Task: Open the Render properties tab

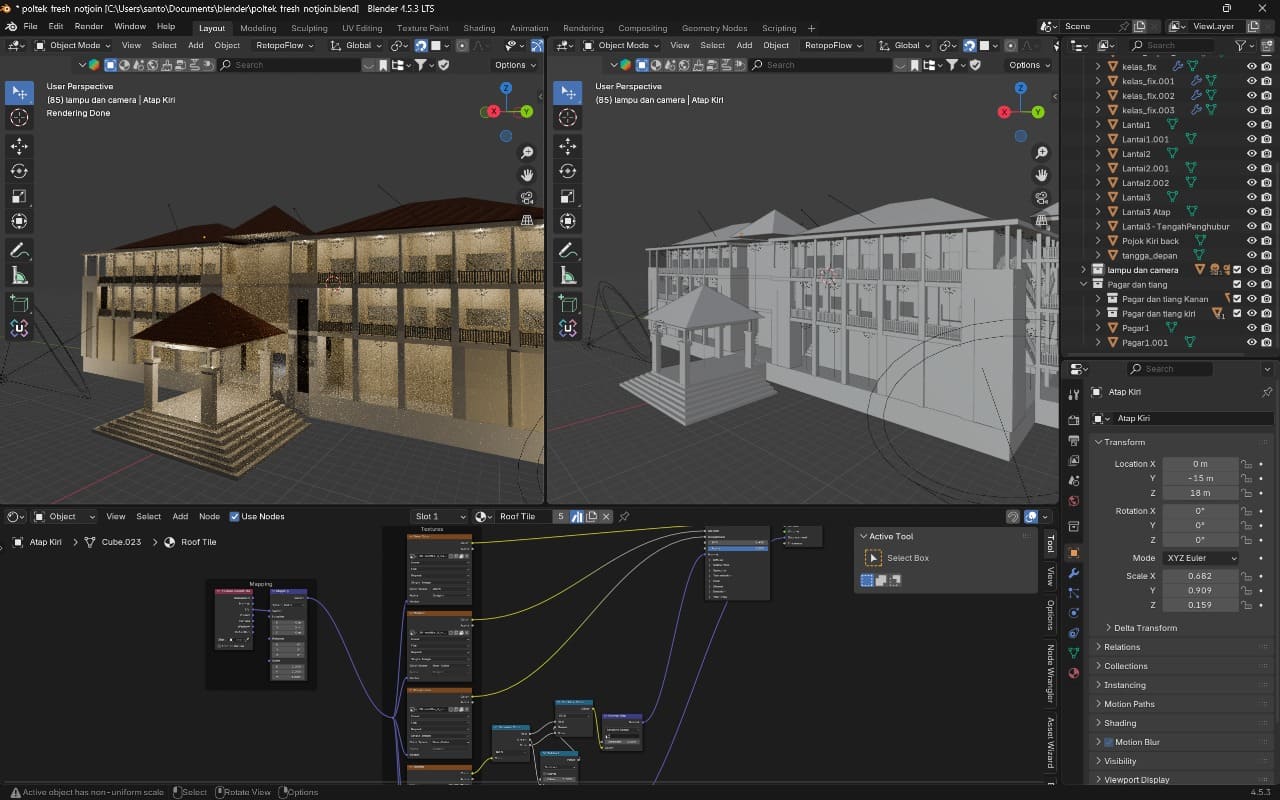Action: coord(1073,421)
